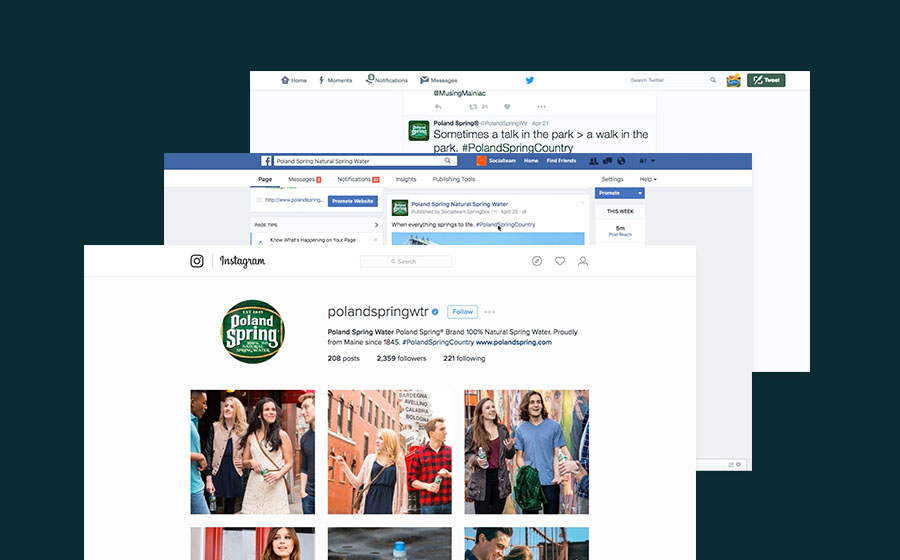Open the three-dot options next to Follow
The width and height of the screenshot is (900, 560).
pos(489,312)
